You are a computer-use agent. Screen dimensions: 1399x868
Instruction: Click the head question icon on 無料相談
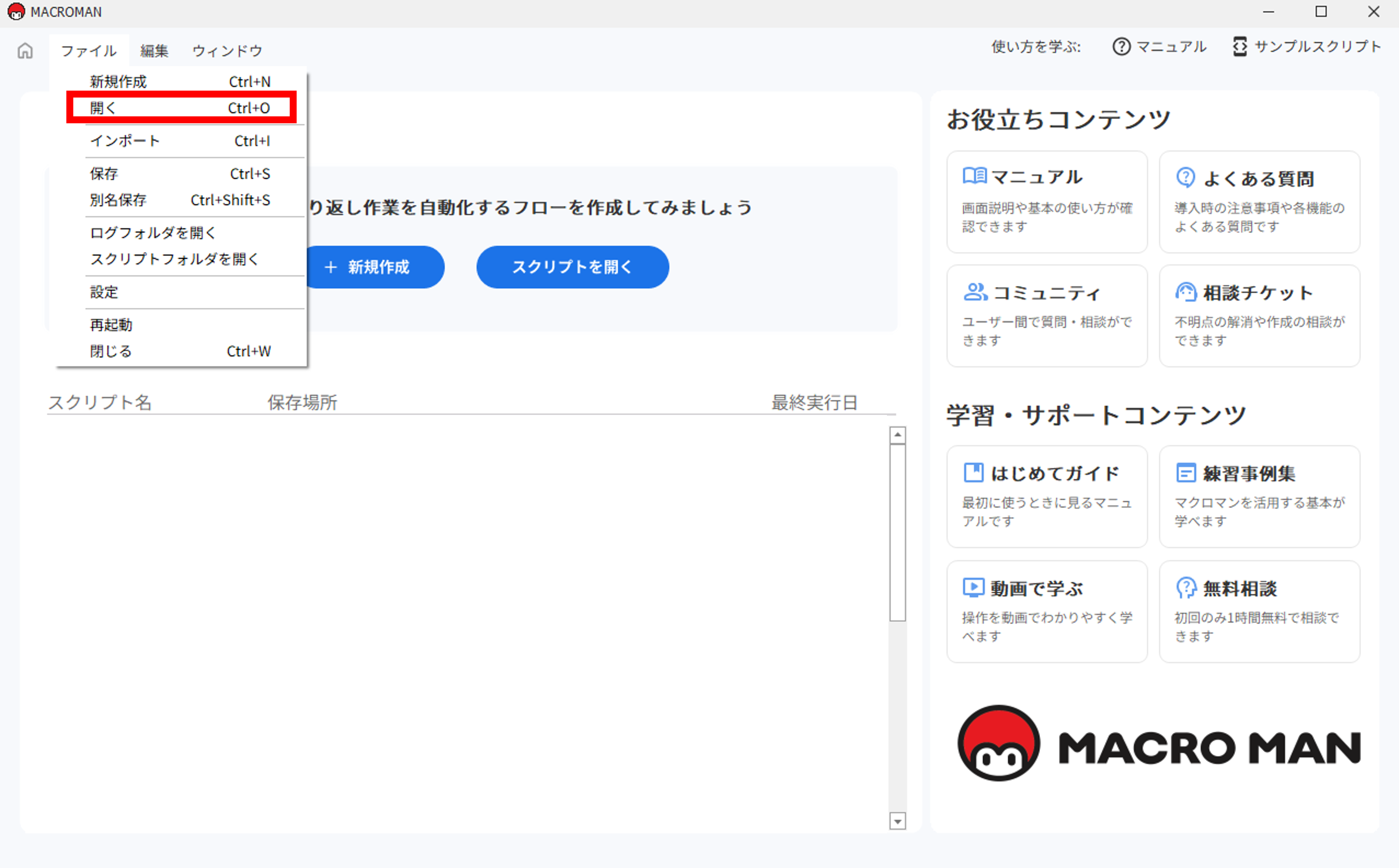click(x=1186, y=588)
